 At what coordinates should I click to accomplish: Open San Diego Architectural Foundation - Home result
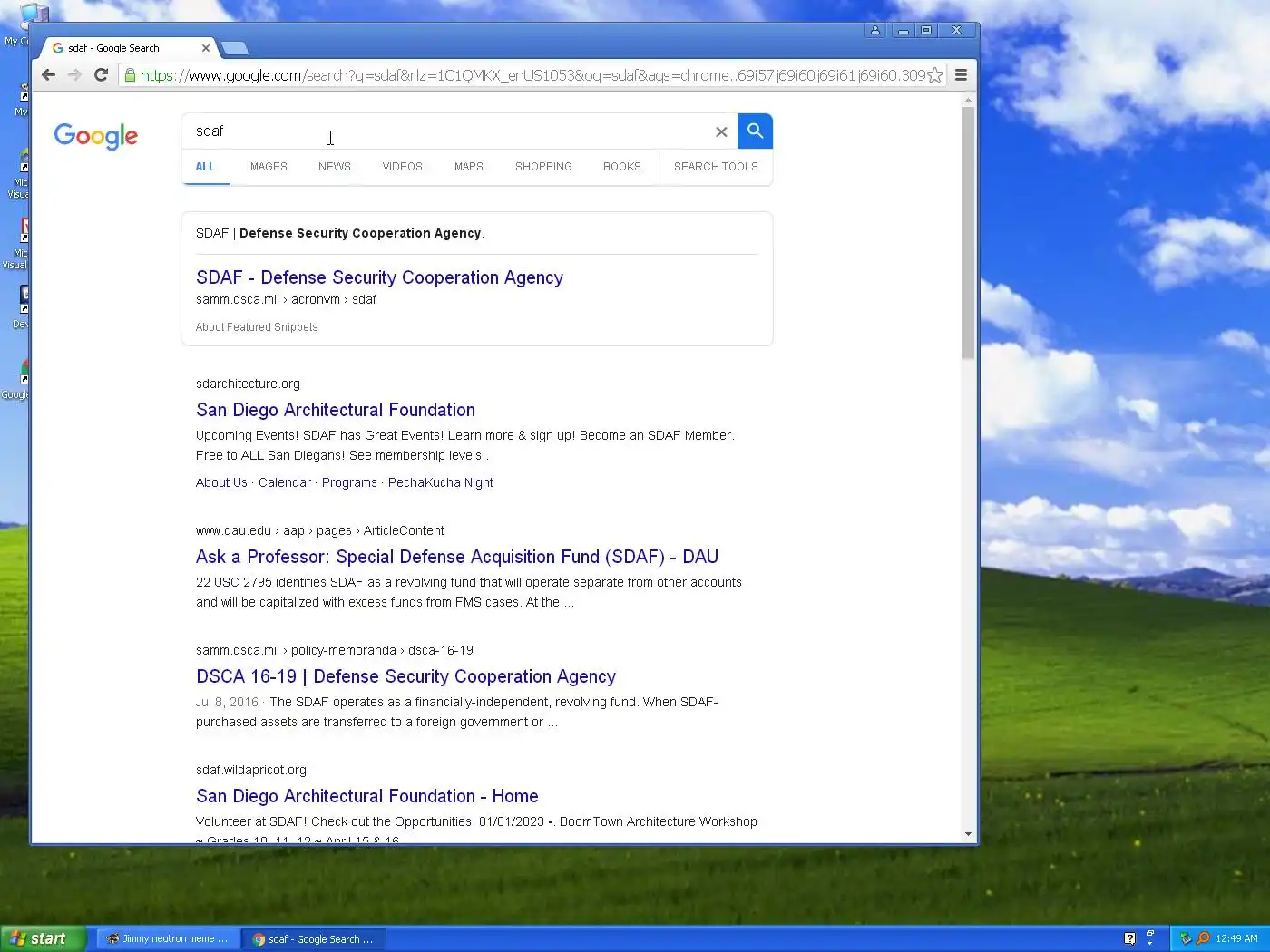point(367,796)
